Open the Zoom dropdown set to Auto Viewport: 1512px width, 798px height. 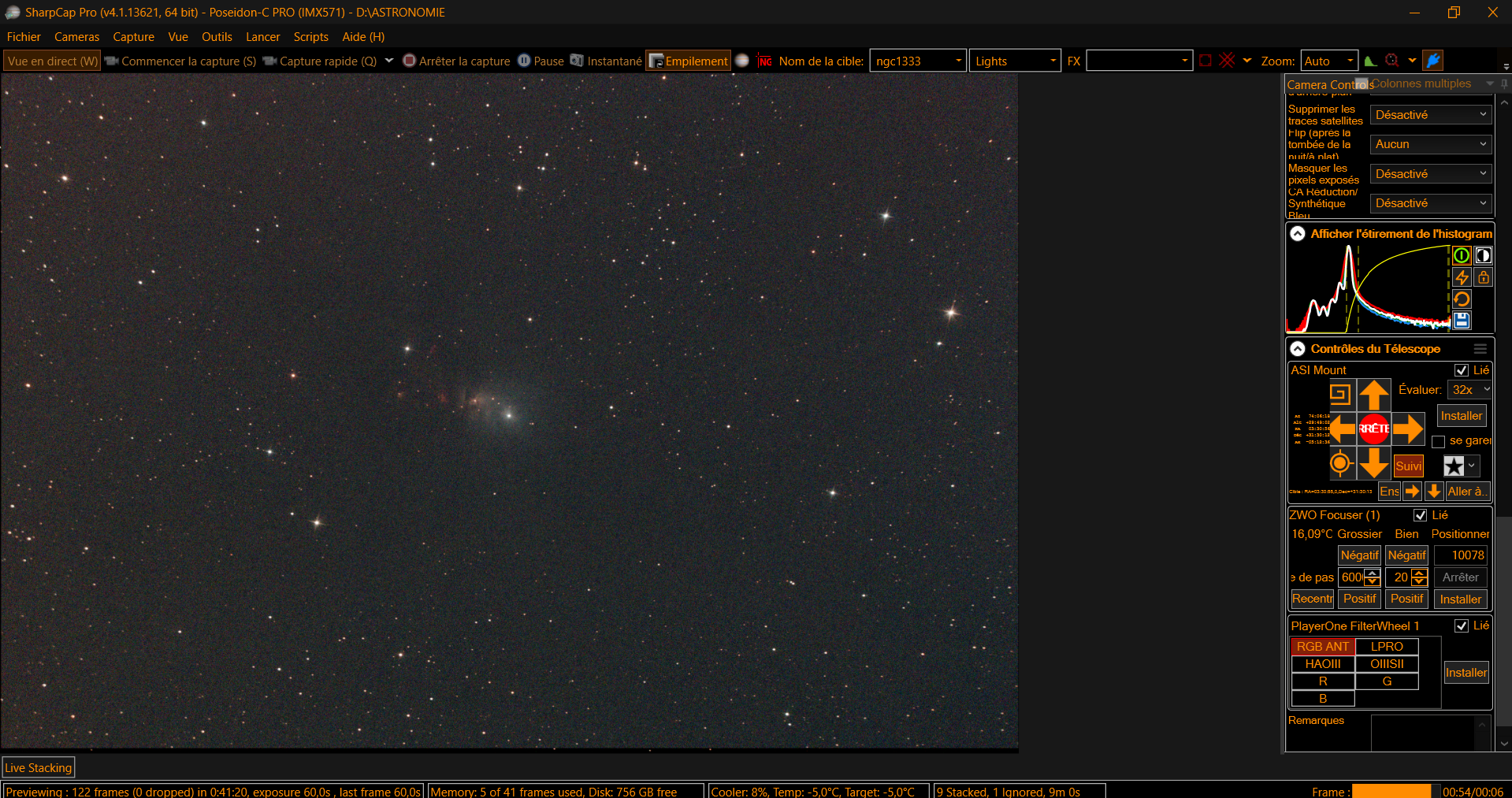pyautogui.click(x=1329, y=61)
